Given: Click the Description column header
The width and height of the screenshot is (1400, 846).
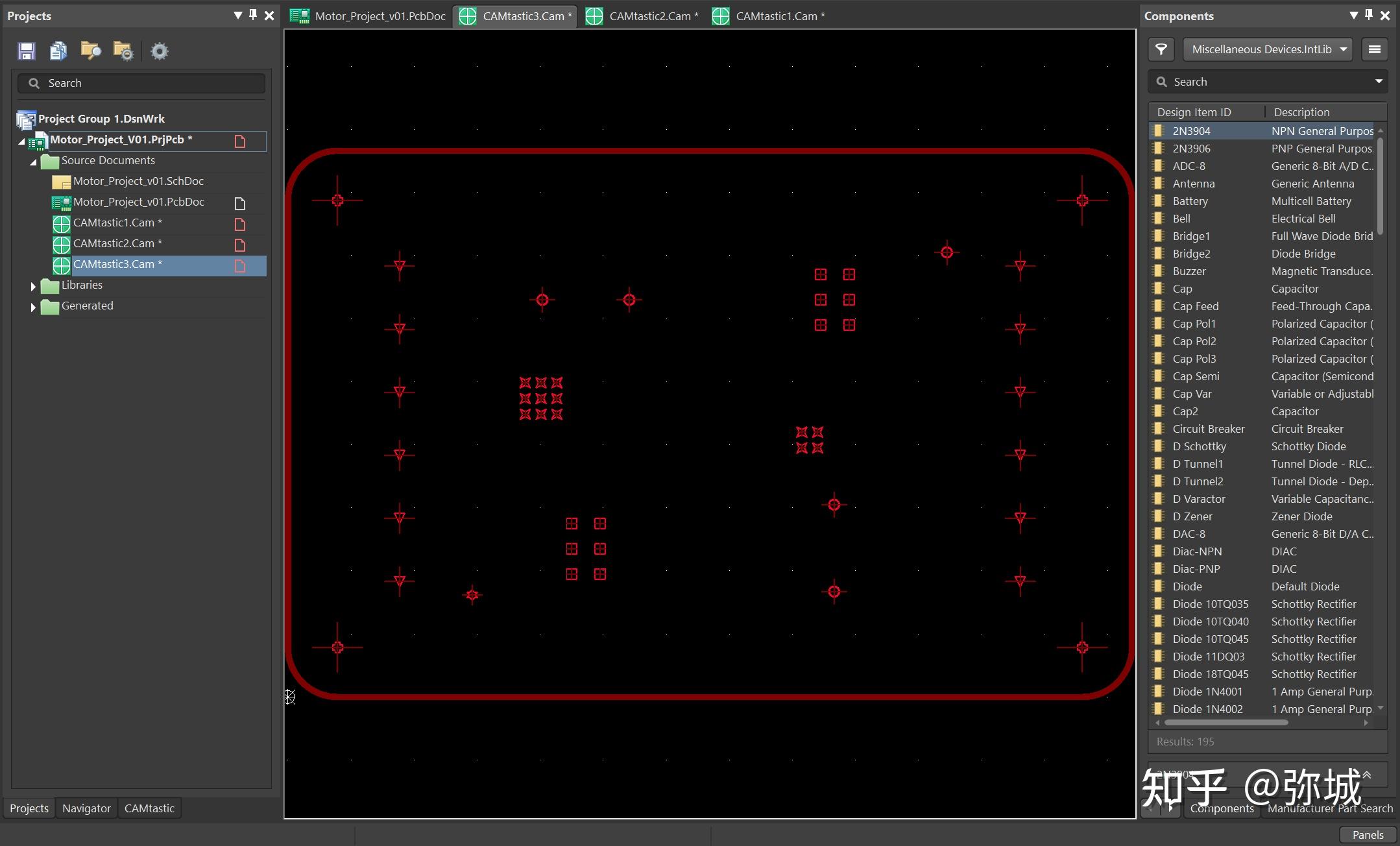Looking at the screenshot, I should coord(1301,112).
